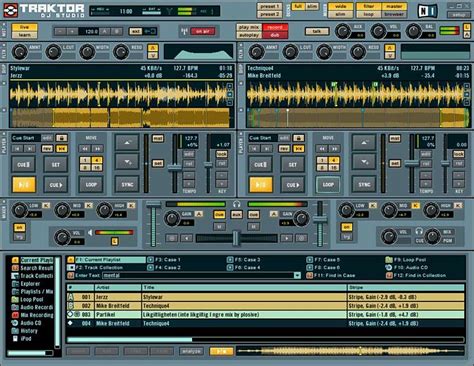Kill the MID band on deck B

coord(415,205)
